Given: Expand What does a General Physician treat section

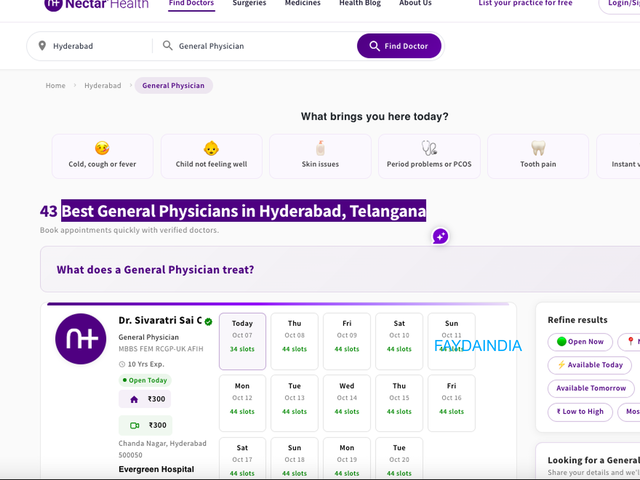Looking at the screenshot, I should [340, 269].
